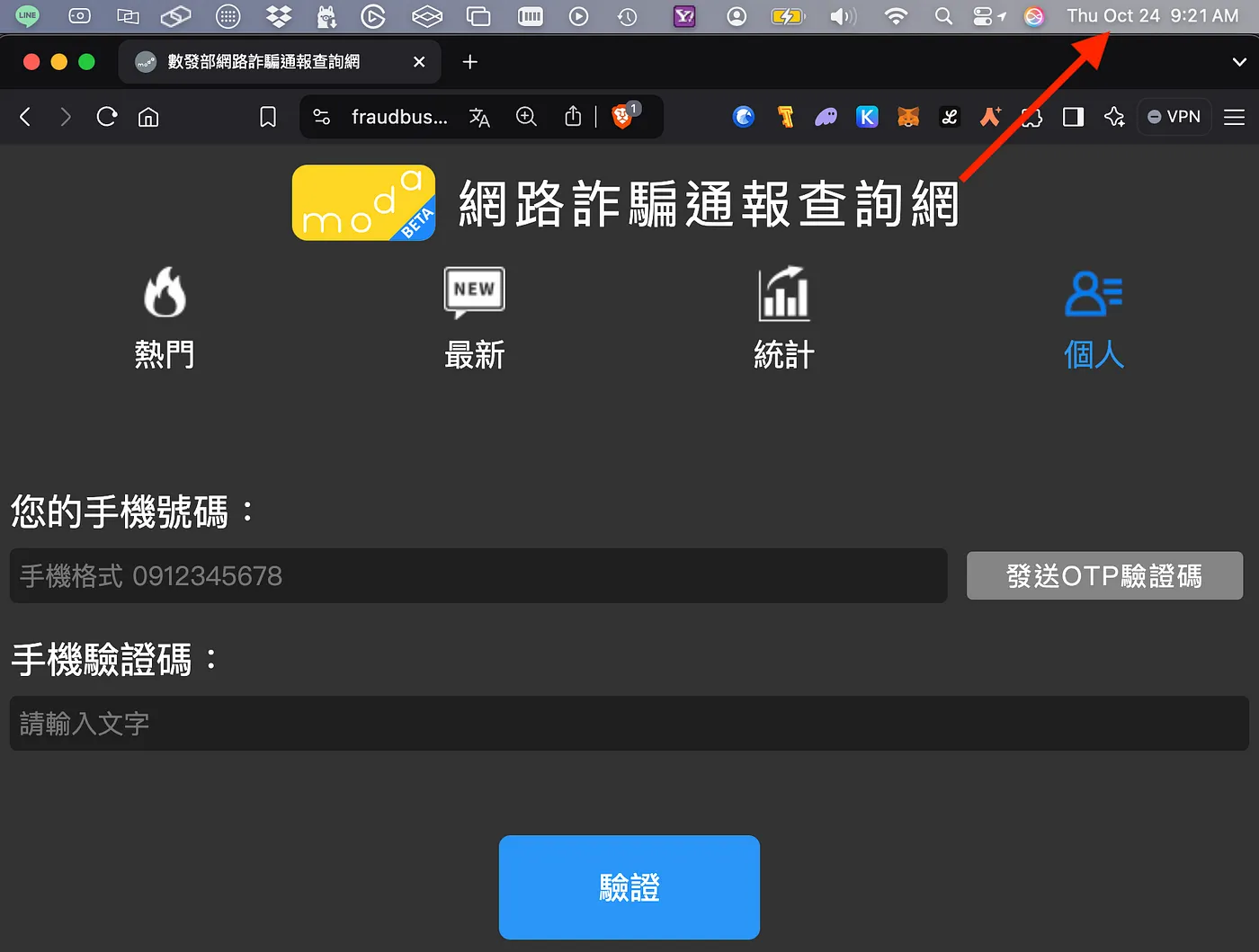
Task: Open the zoom magnifier in address bar
Action: (526, 117)
